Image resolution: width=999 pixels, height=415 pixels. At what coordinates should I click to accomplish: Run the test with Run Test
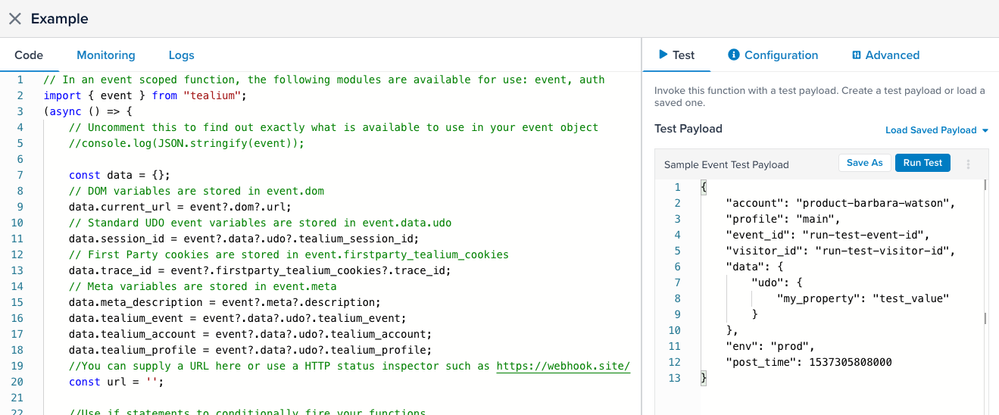click(922, 163)
